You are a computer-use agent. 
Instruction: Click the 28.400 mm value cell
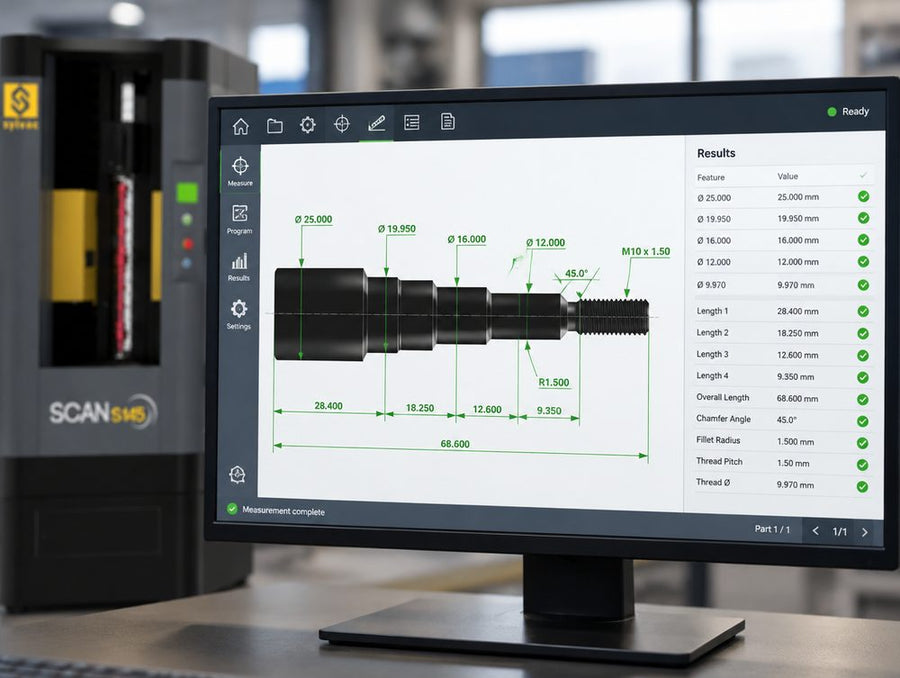(x=798, y=311)
